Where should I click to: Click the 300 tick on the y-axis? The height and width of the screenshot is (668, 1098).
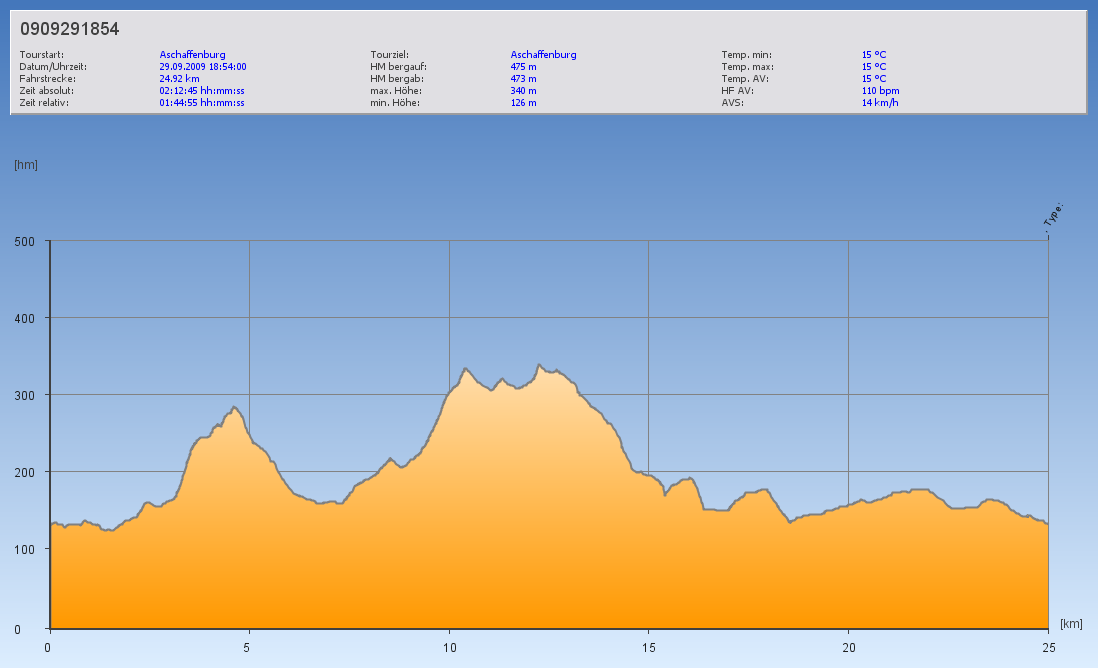tap(23, 395)
